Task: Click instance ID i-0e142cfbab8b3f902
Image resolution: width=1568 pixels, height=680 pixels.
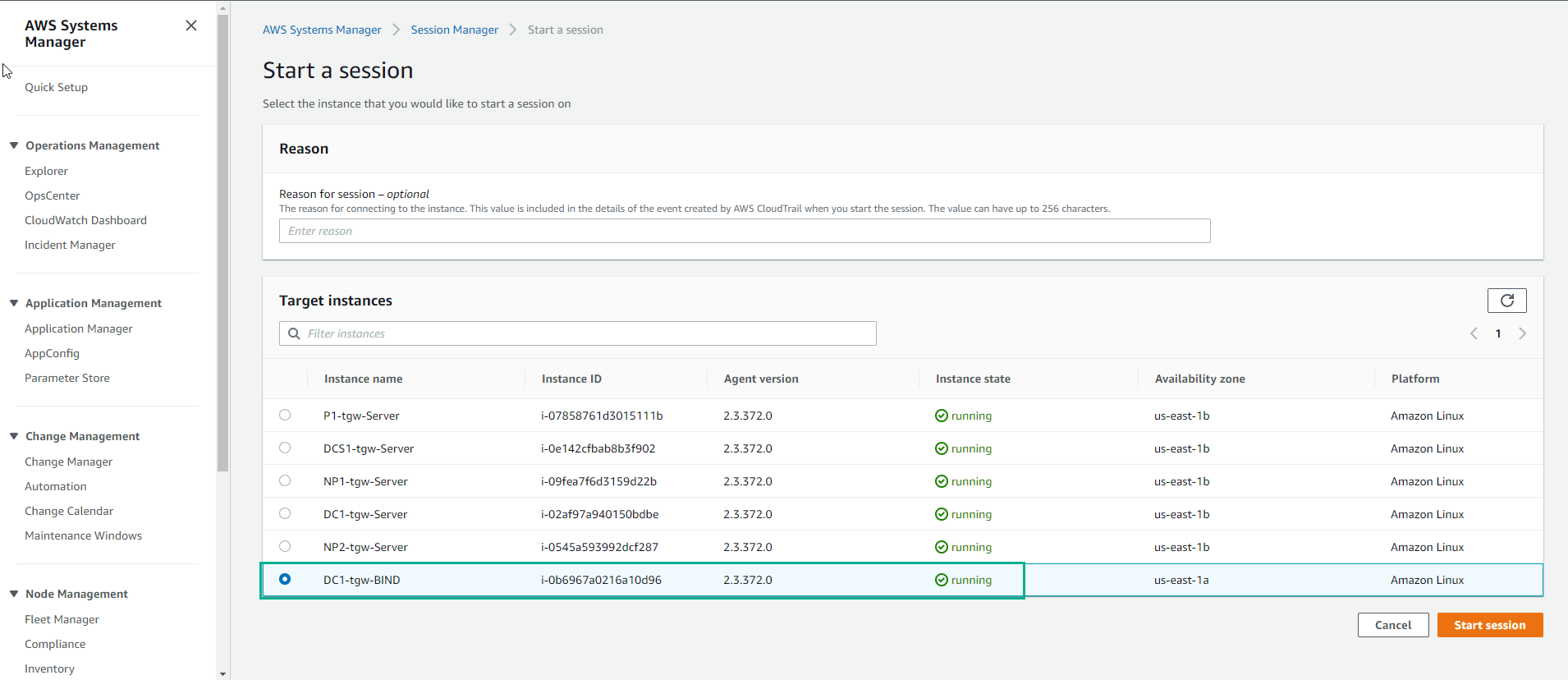Action: (598, 448)
